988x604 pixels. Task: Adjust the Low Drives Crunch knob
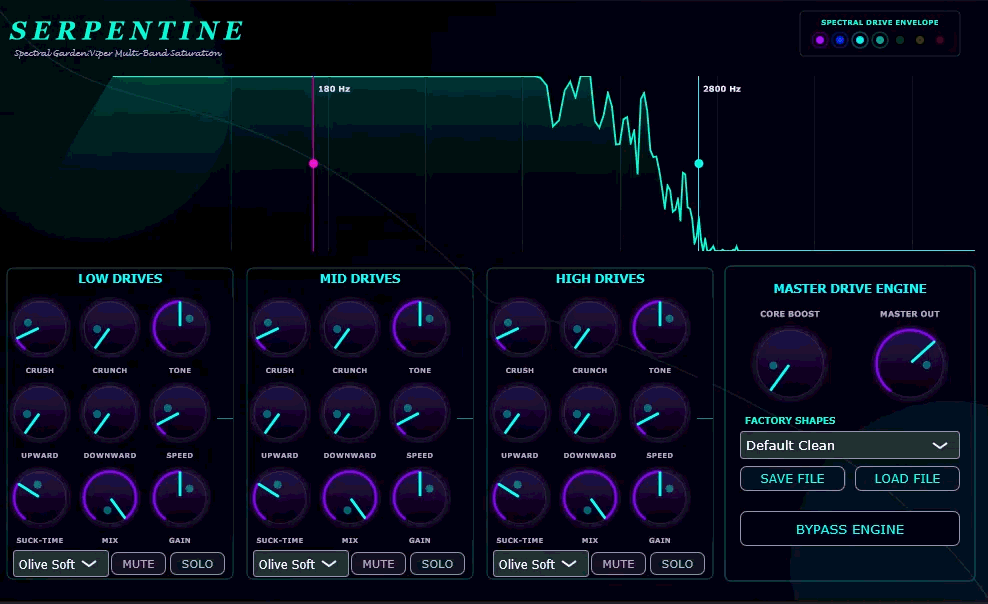110,328
